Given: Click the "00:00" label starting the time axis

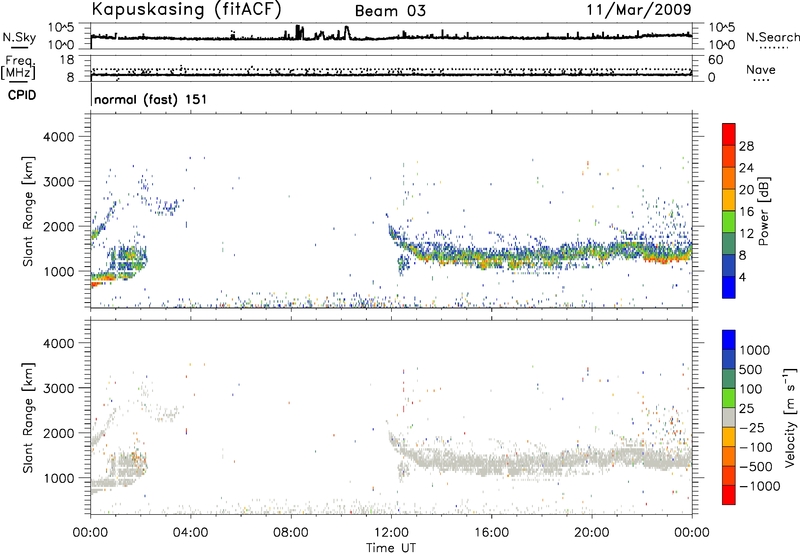Looking at the screenshot, I should 90,533.
